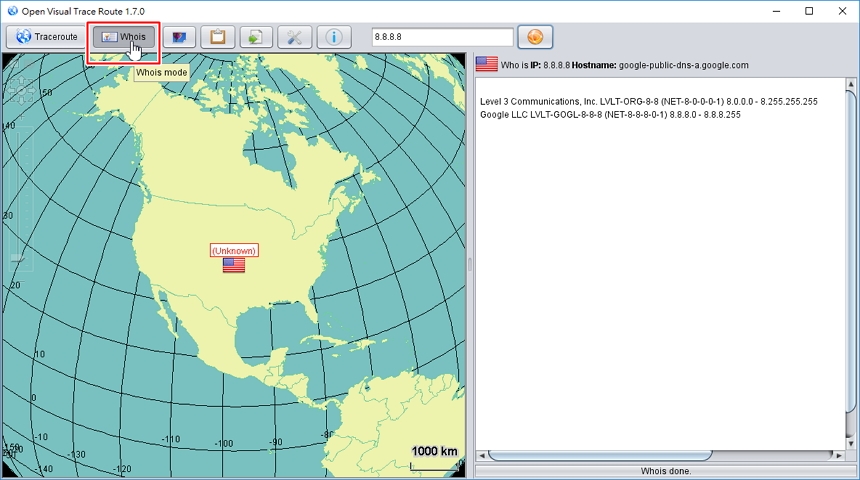Click the map pan navigation arrows control
Viewport: 860px width, 480px height.
click(21, 91)
